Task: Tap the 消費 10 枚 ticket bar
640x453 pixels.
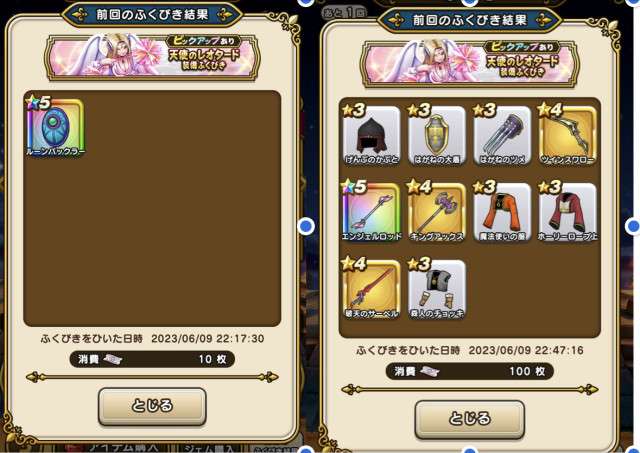Action: coord(152,359)
